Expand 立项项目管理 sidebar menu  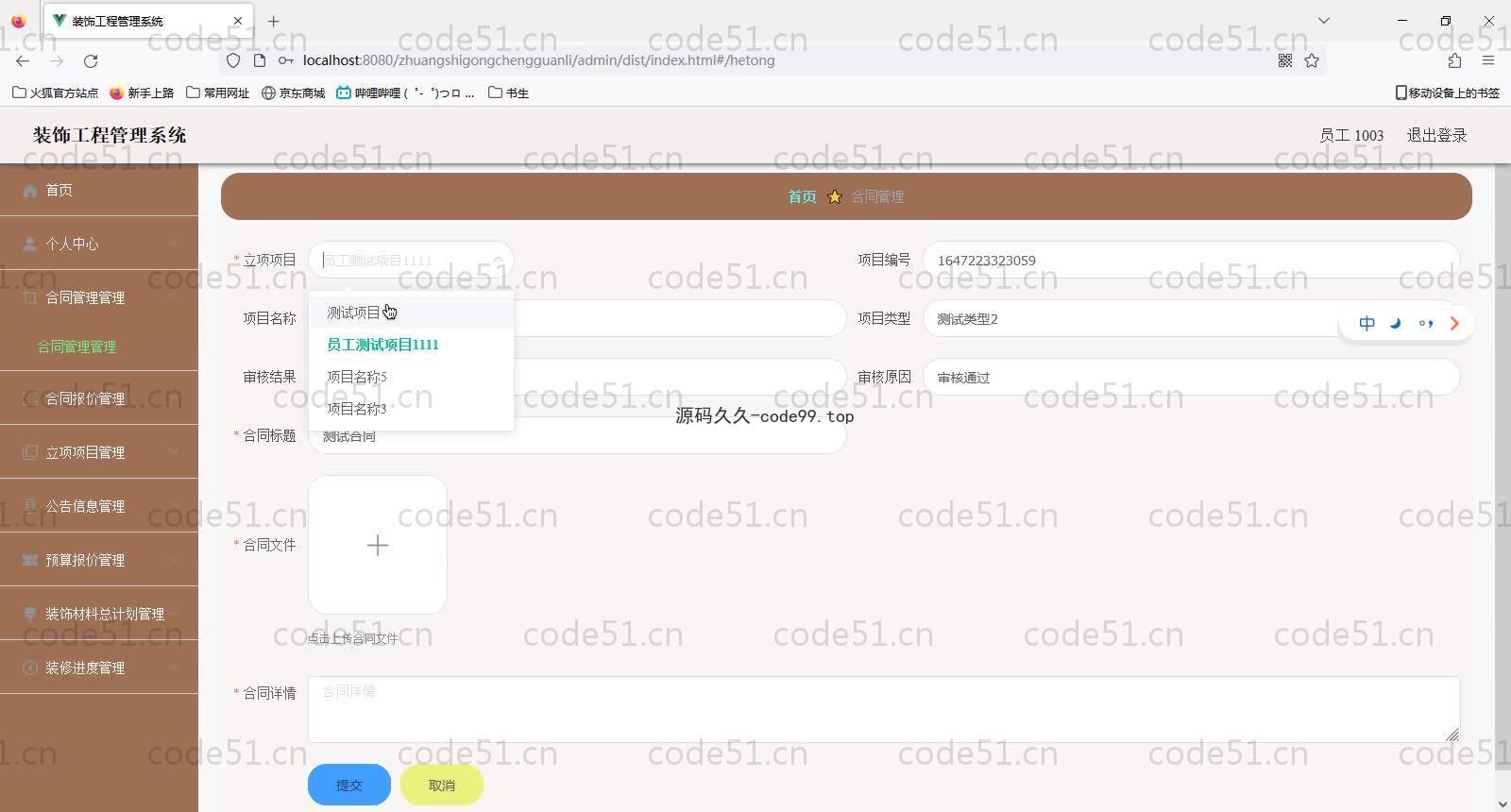99,452
